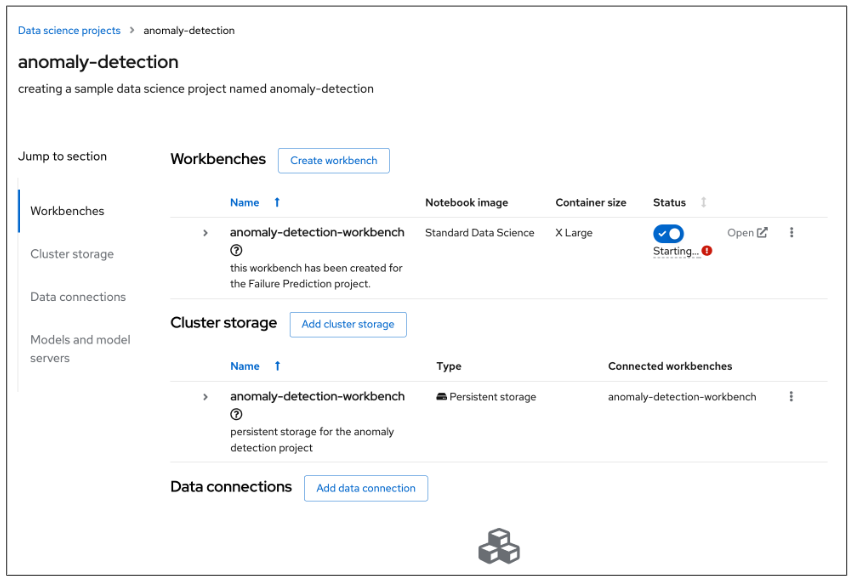Open kebab menu for anomaly-detection-workbench workbench row
853x582 pixels.
[x=791, y=233]
